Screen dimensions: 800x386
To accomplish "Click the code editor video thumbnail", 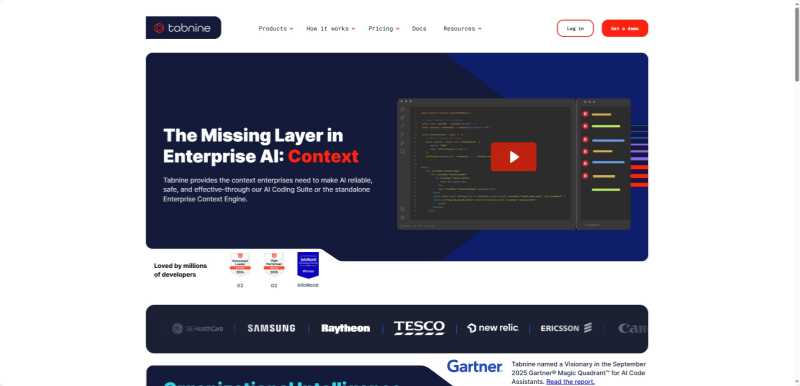I will coord(514,164).
